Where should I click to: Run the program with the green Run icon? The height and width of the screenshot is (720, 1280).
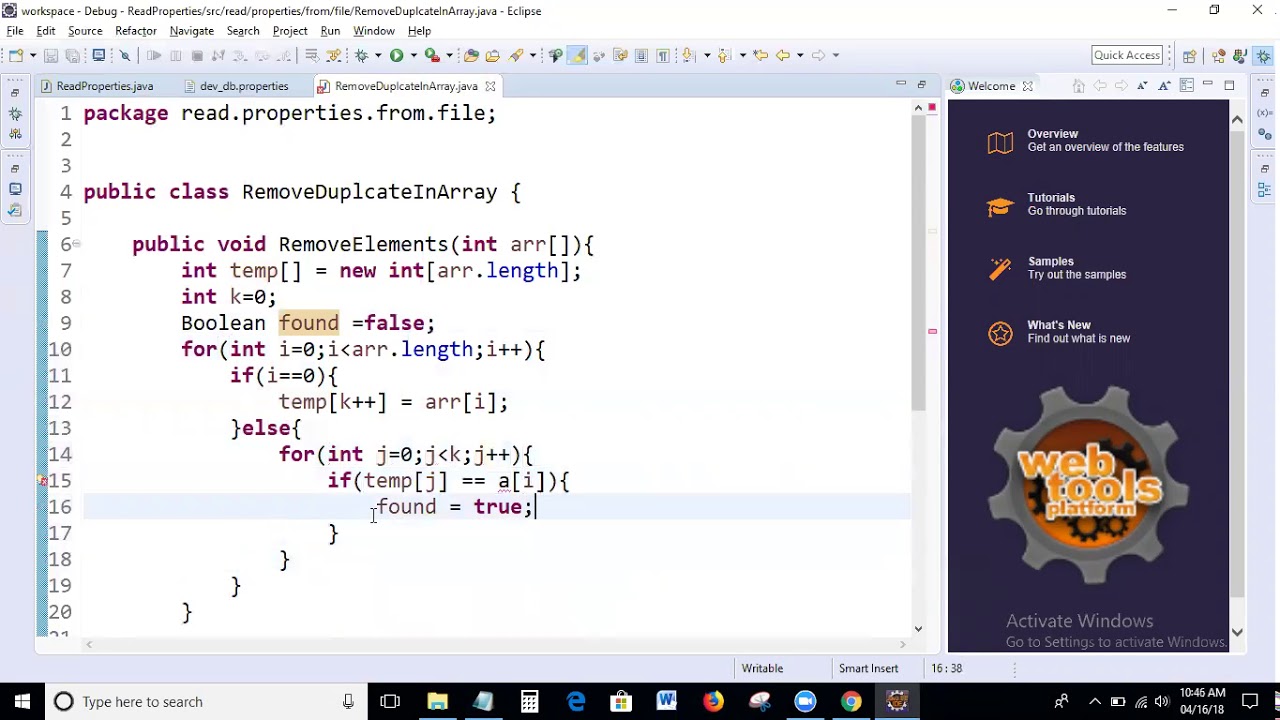[x=398, y=55]
